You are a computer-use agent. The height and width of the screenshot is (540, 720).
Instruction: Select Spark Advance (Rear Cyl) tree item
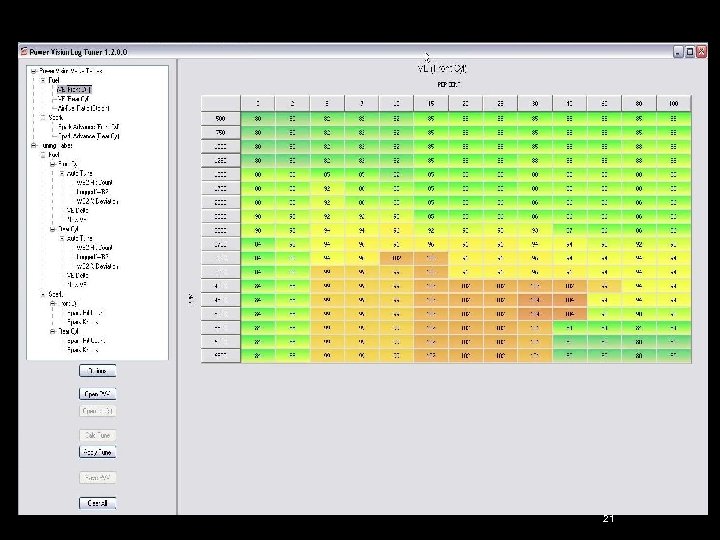(x=89, y=136)
